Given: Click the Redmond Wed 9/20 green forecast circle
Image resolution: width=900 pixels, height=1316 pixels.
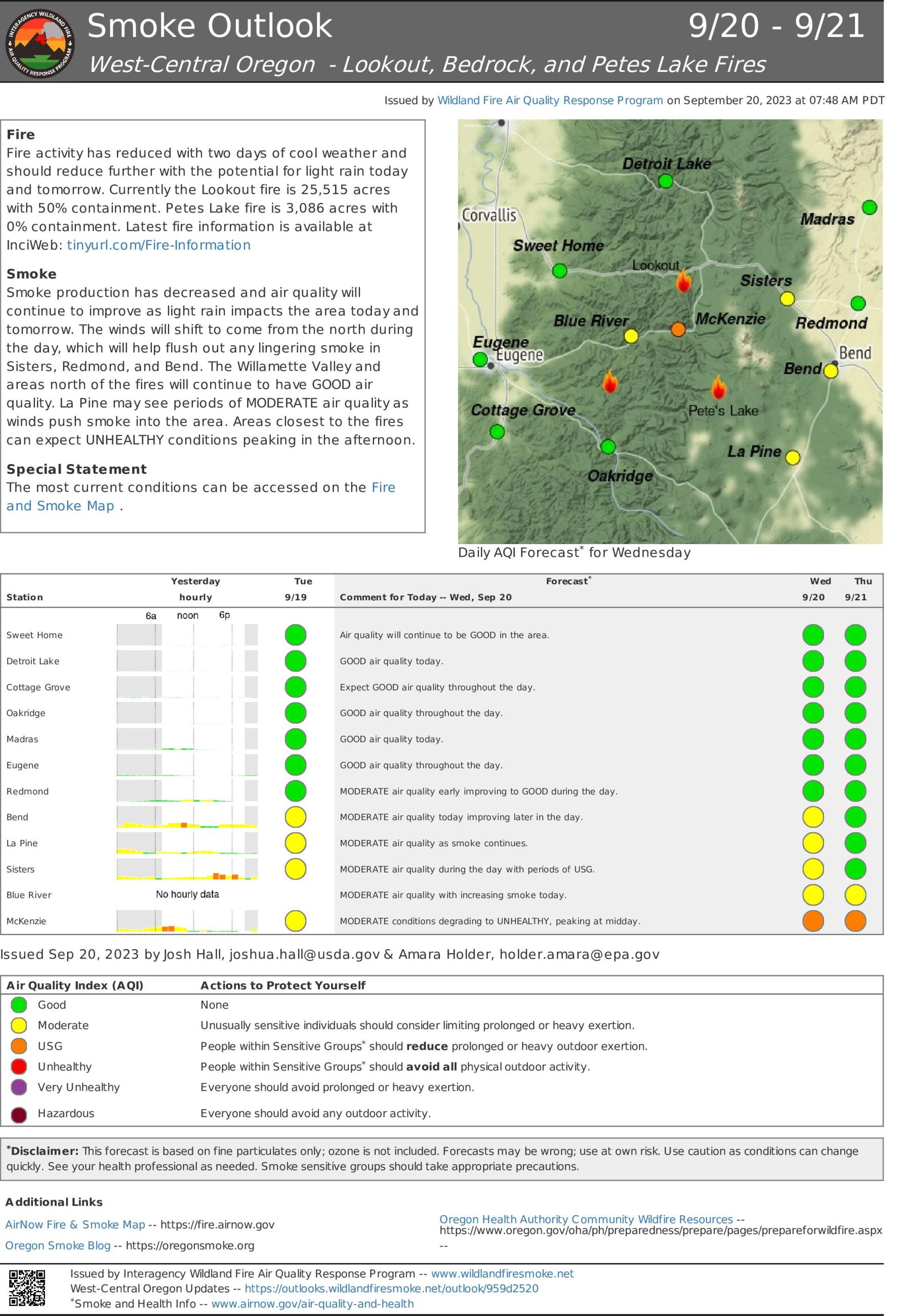Looking at the screenshot, I should pos(813,791).
